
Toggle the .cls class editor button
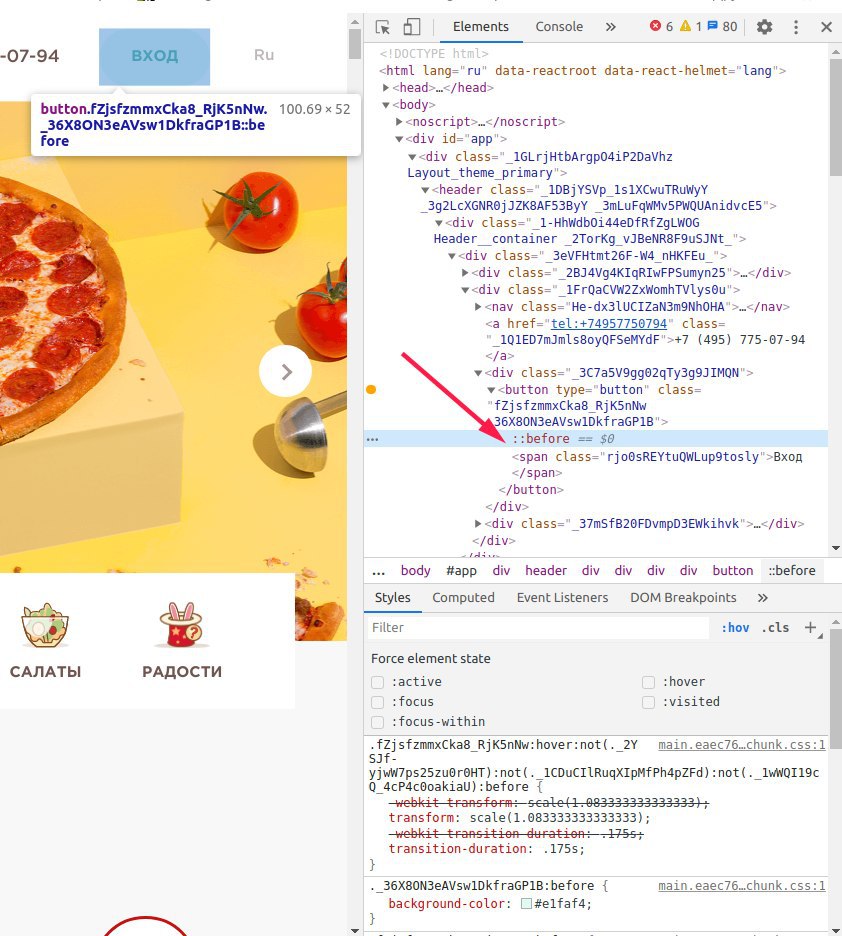point(775,627)
